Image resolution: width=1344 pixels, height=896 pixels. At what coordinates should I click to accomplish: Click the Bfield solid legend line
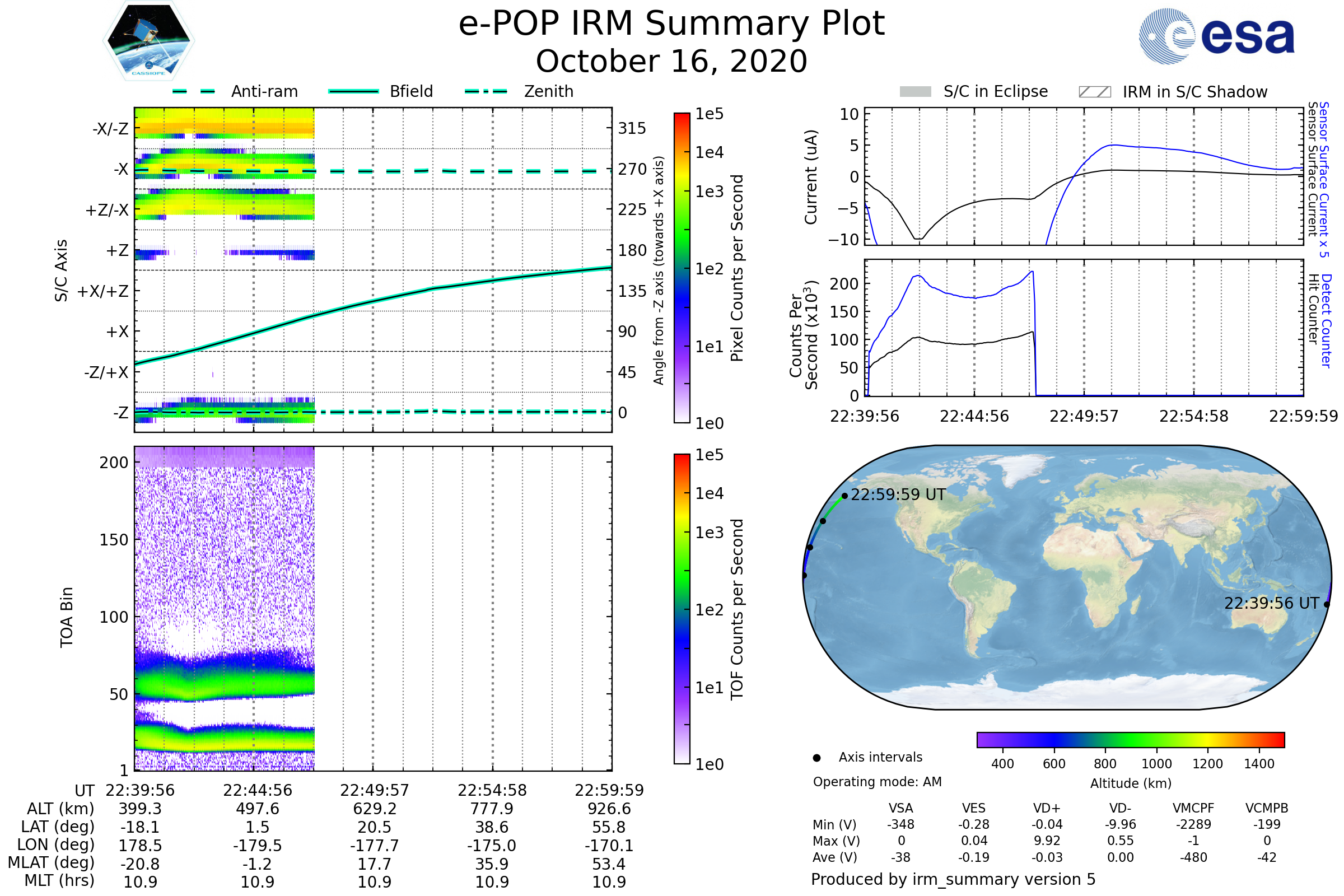pyautogui.click(x=353, y=91)
